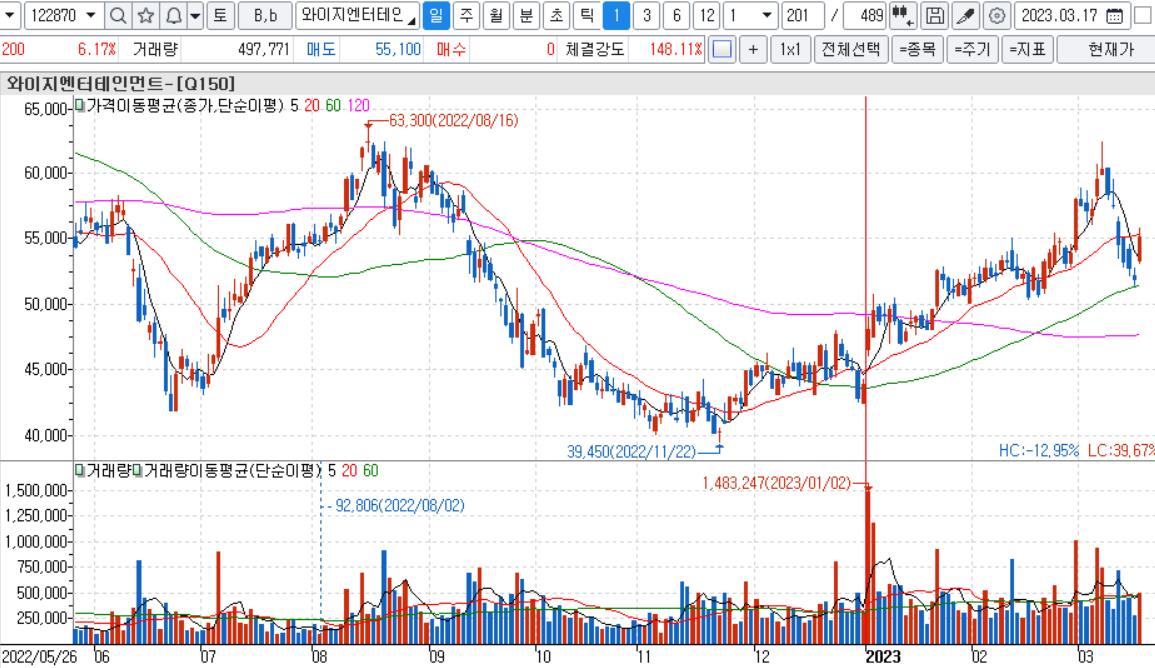
Task: Switch to the second 초 chart period
Action: click(x=556, y=15)
